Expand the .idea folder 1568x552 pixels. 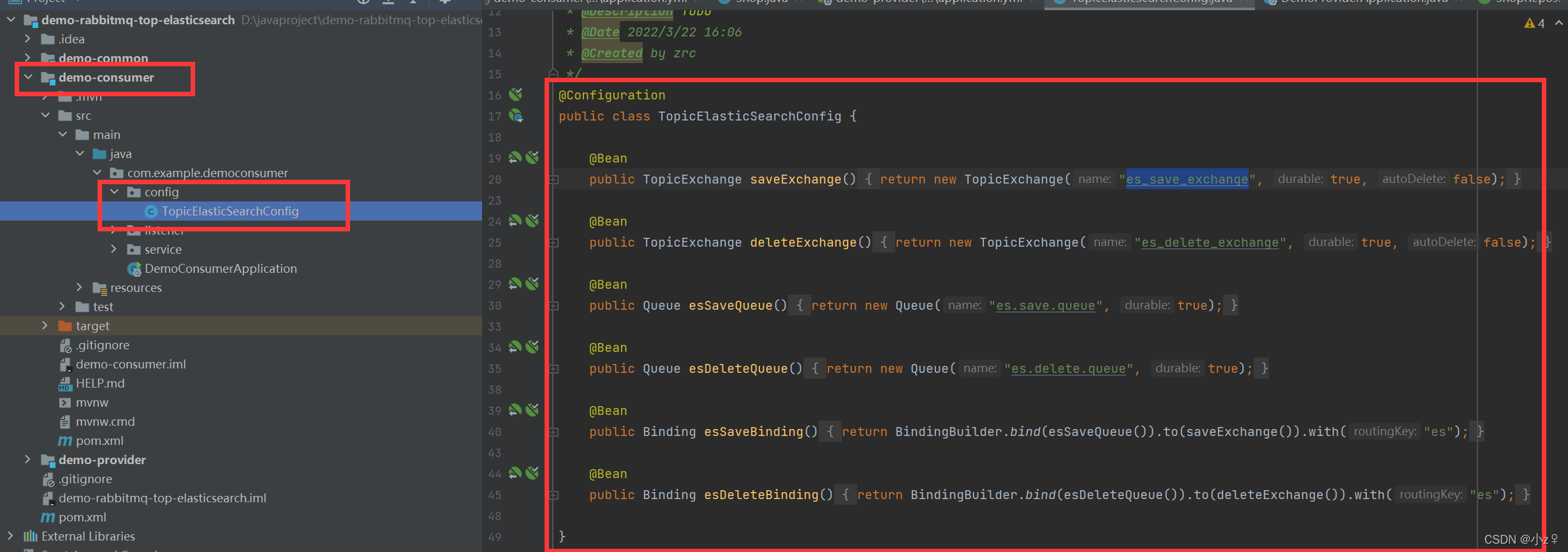pos(27,39)
